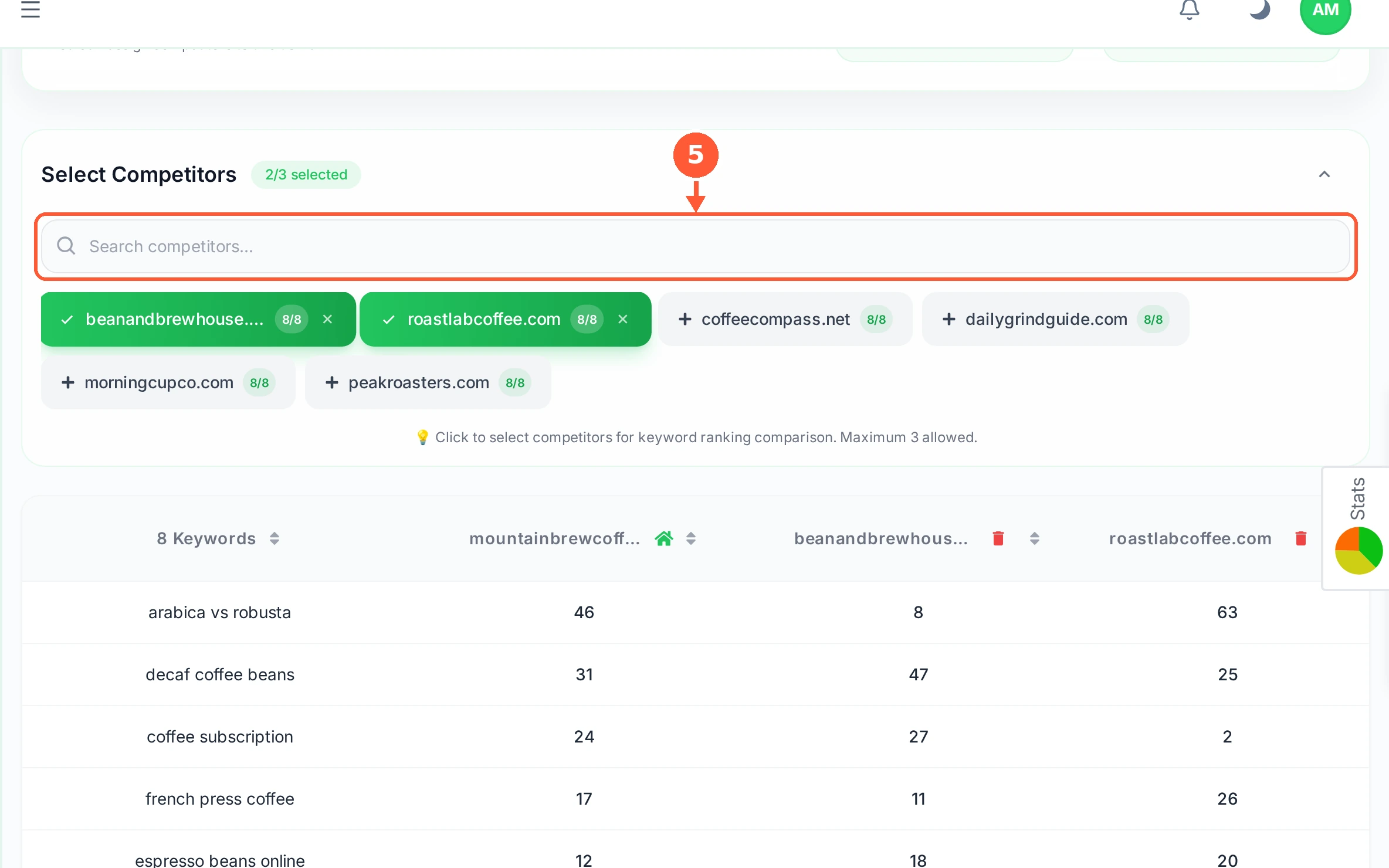The height and width of the screenshot is (868, 1389).
Task: Deselect the beanandbrewhouse competitor chip
Action: (x=198, y=319)
